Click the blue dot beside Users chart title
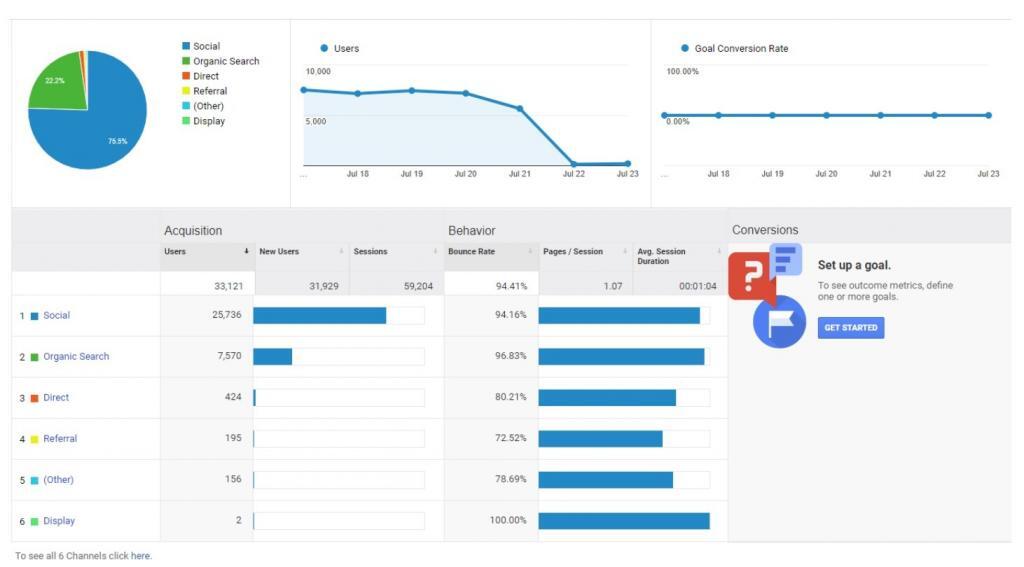This screenshot has width=1024, height=567. pos(324,48)
